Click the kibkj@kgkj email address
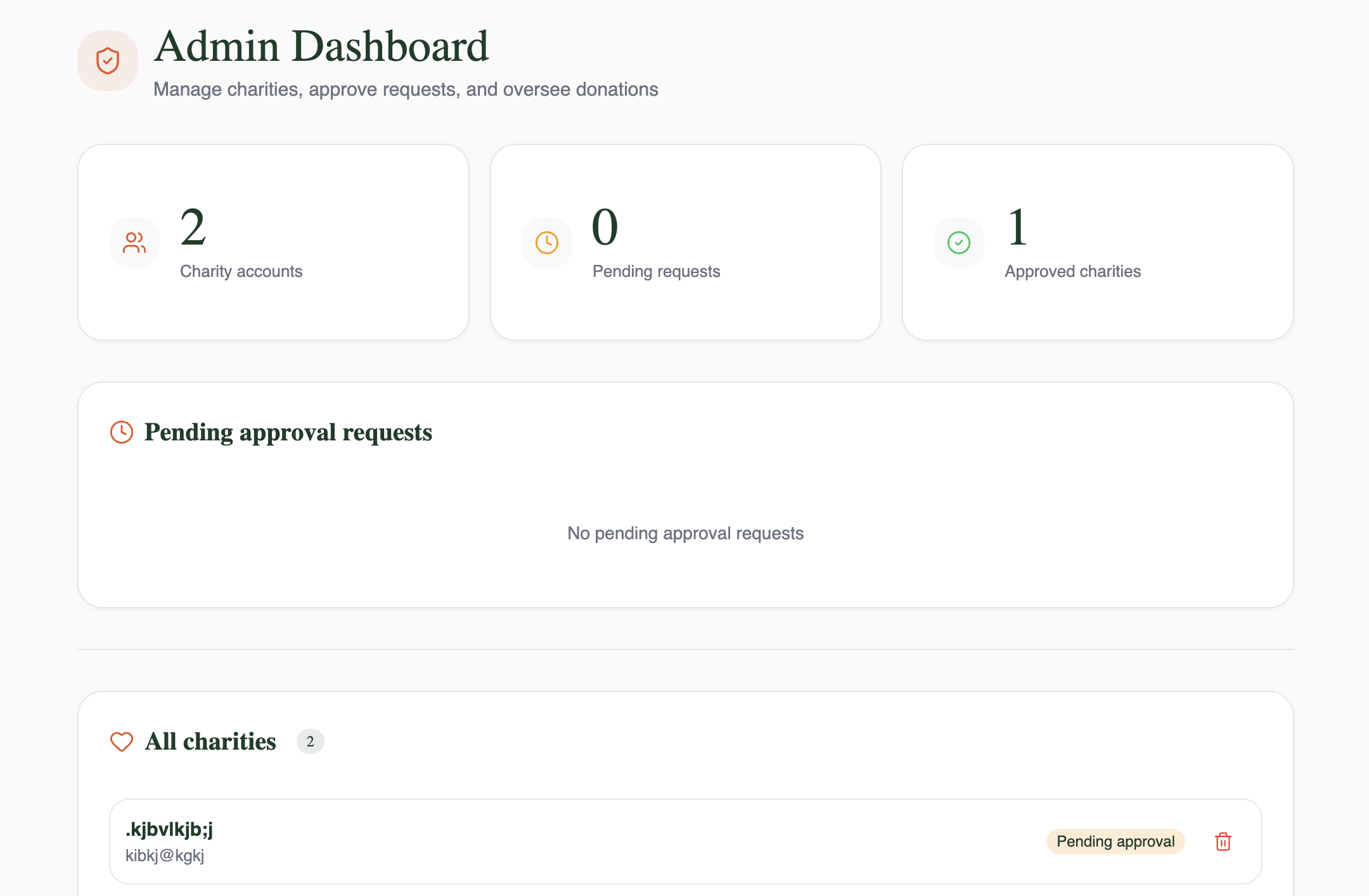 coord(165,855)
